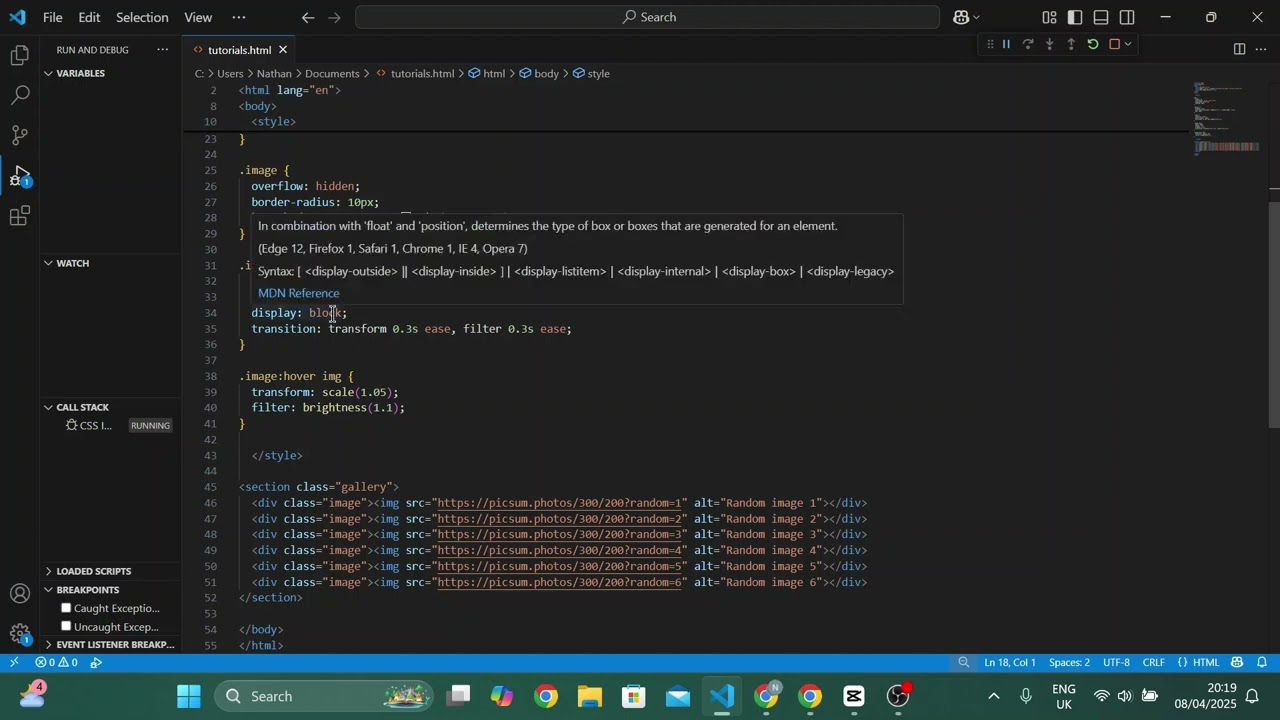
Task: Toggle the bottom panel
Action: click(x=1101, y=17)
